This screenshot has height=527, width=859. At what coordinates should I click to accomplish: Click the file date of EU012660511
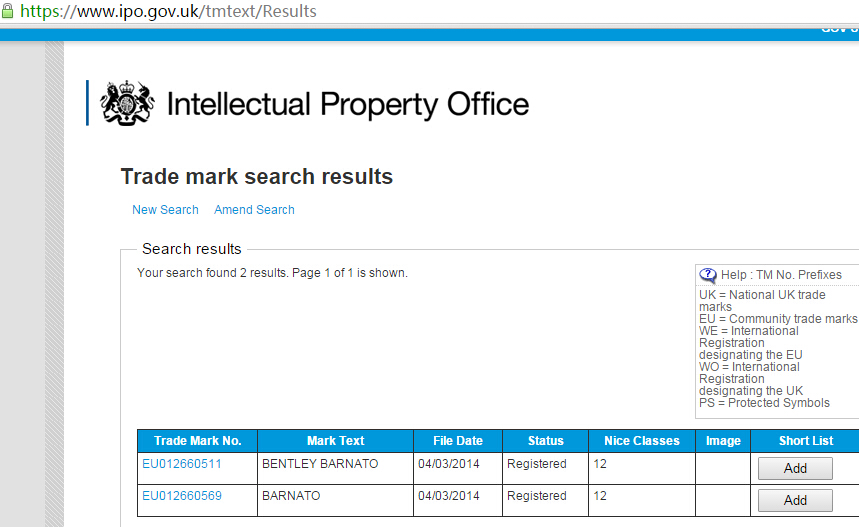pyautogui.click(x=449, y=464)
